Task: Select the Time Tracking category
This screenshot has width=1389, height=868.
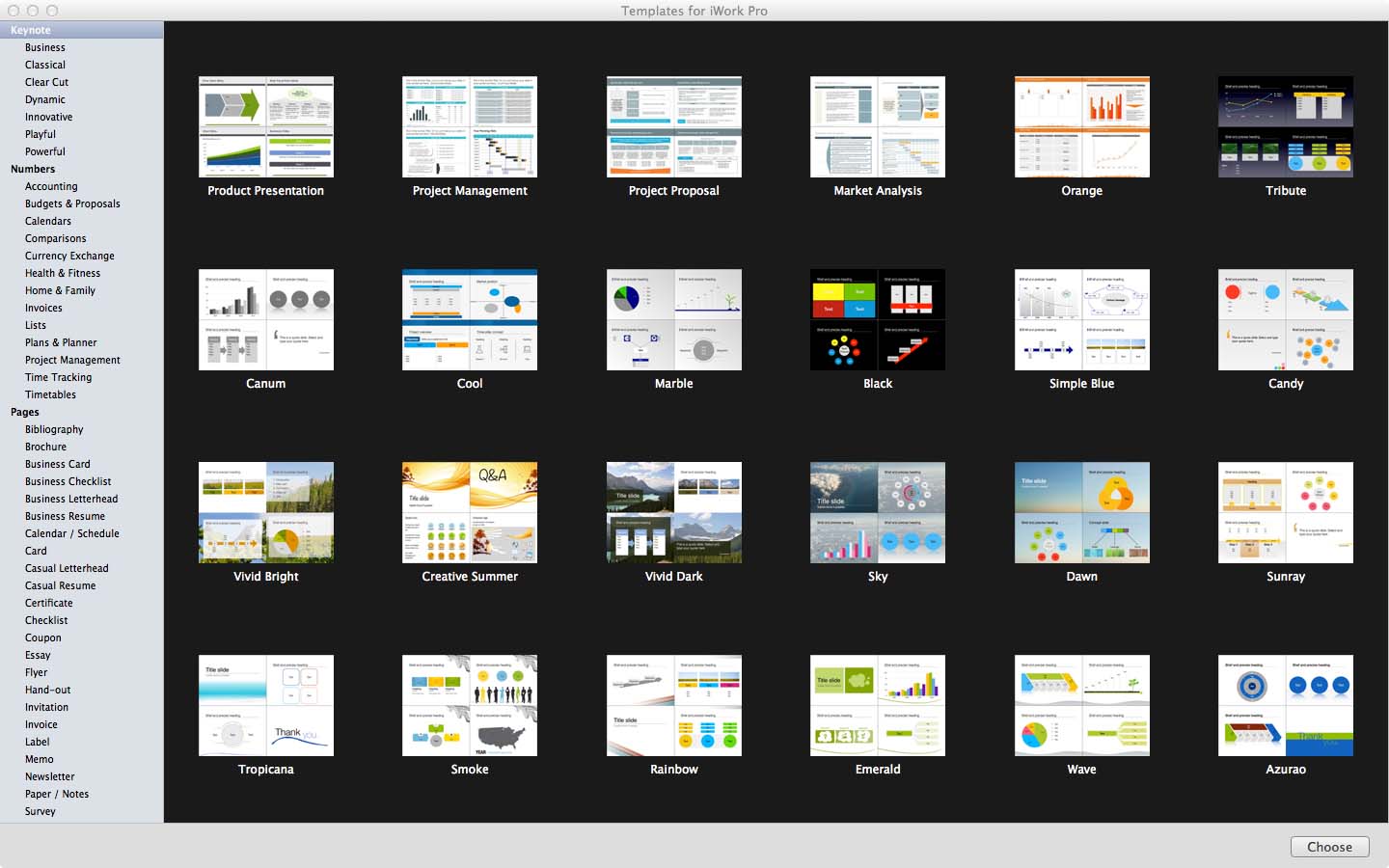Action: (58, 377)
